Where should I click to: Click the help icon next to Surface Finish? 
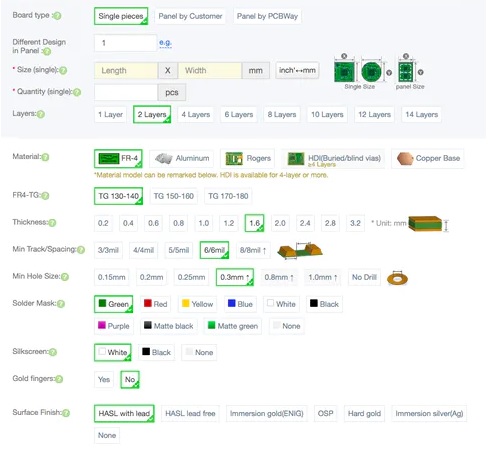[x=66, y=413]
